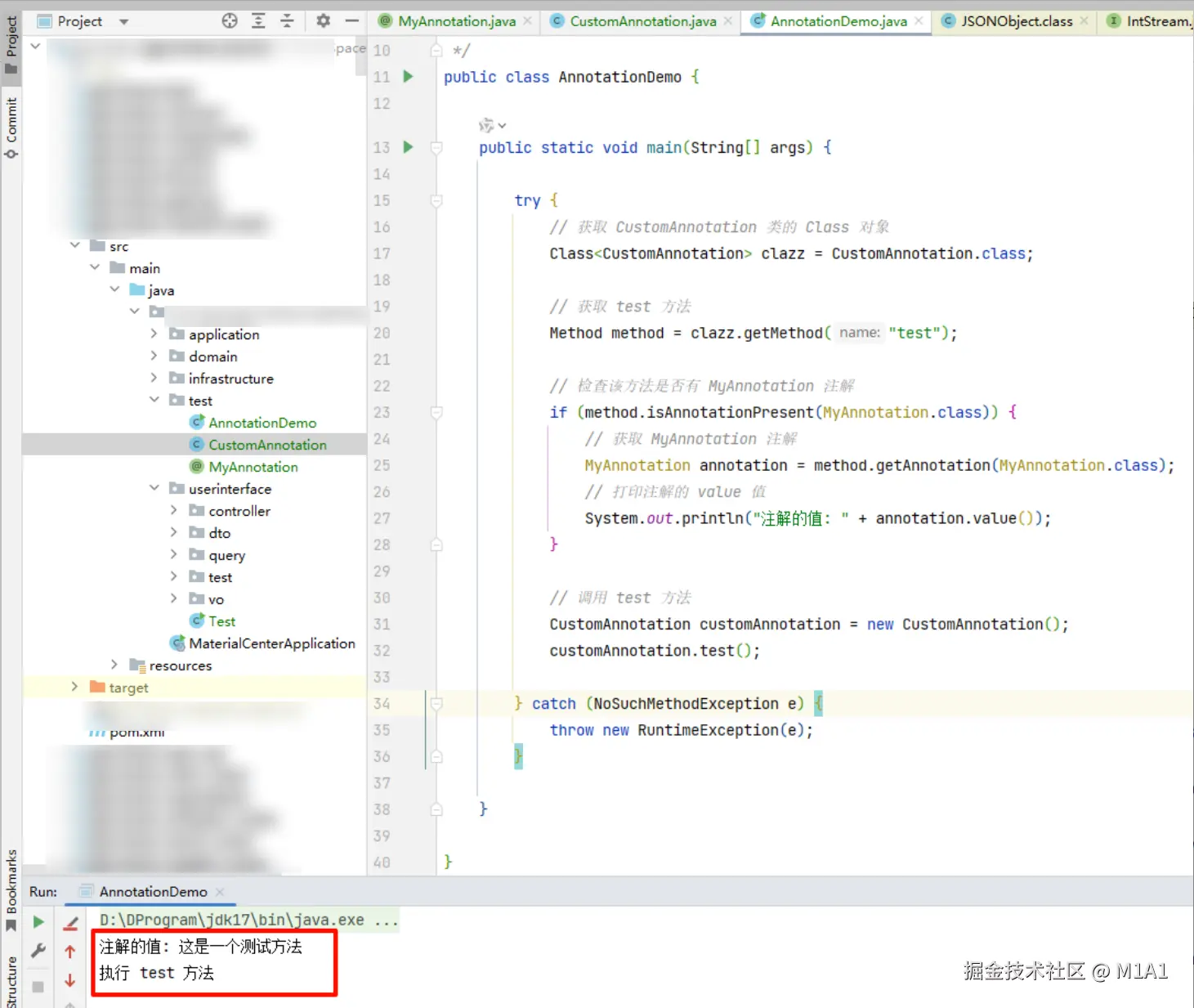Viewport: 1194px width, 1008px height.
Task: Expand the query package
Action: coord(173,554)
